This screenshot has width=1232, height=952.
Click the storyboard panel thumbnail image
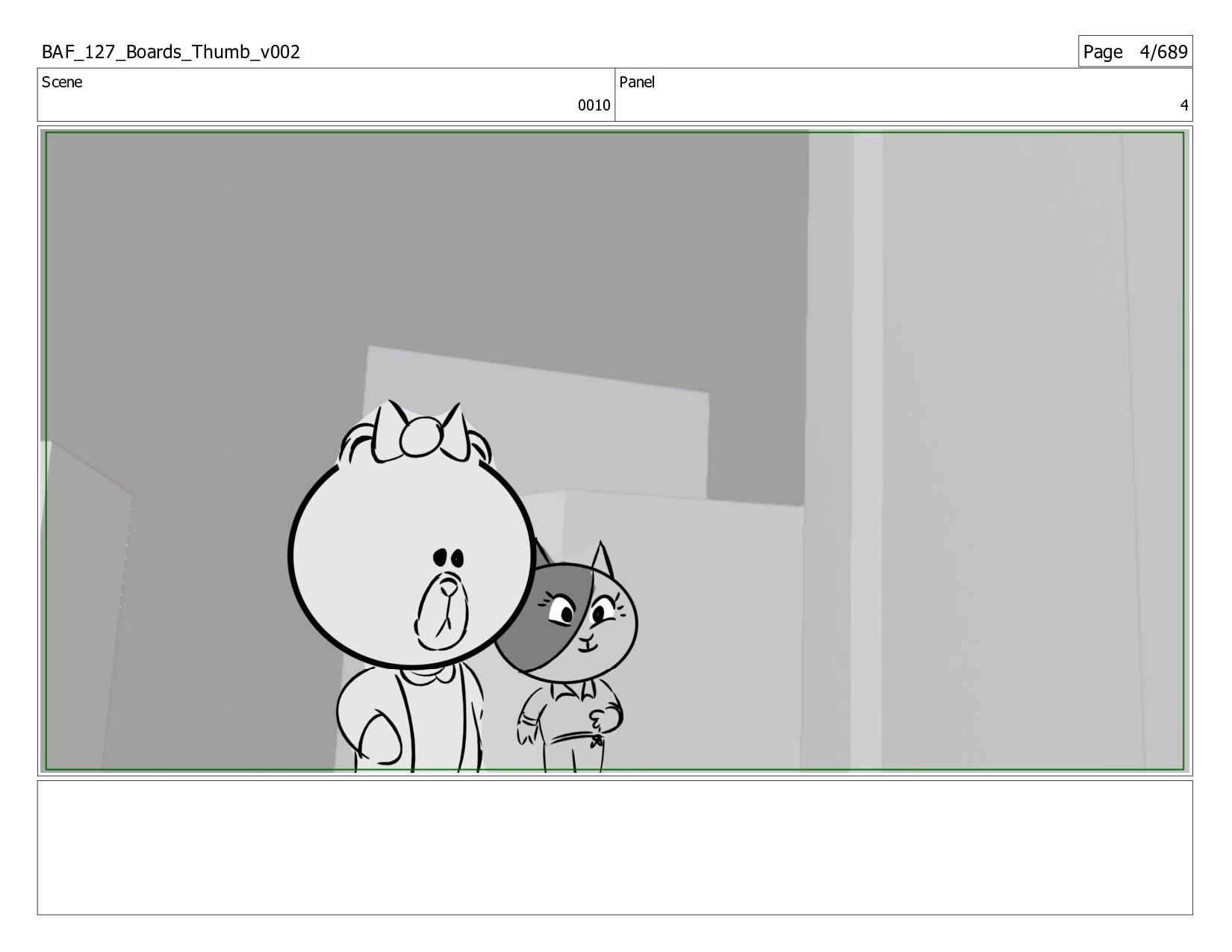[615, 451]
